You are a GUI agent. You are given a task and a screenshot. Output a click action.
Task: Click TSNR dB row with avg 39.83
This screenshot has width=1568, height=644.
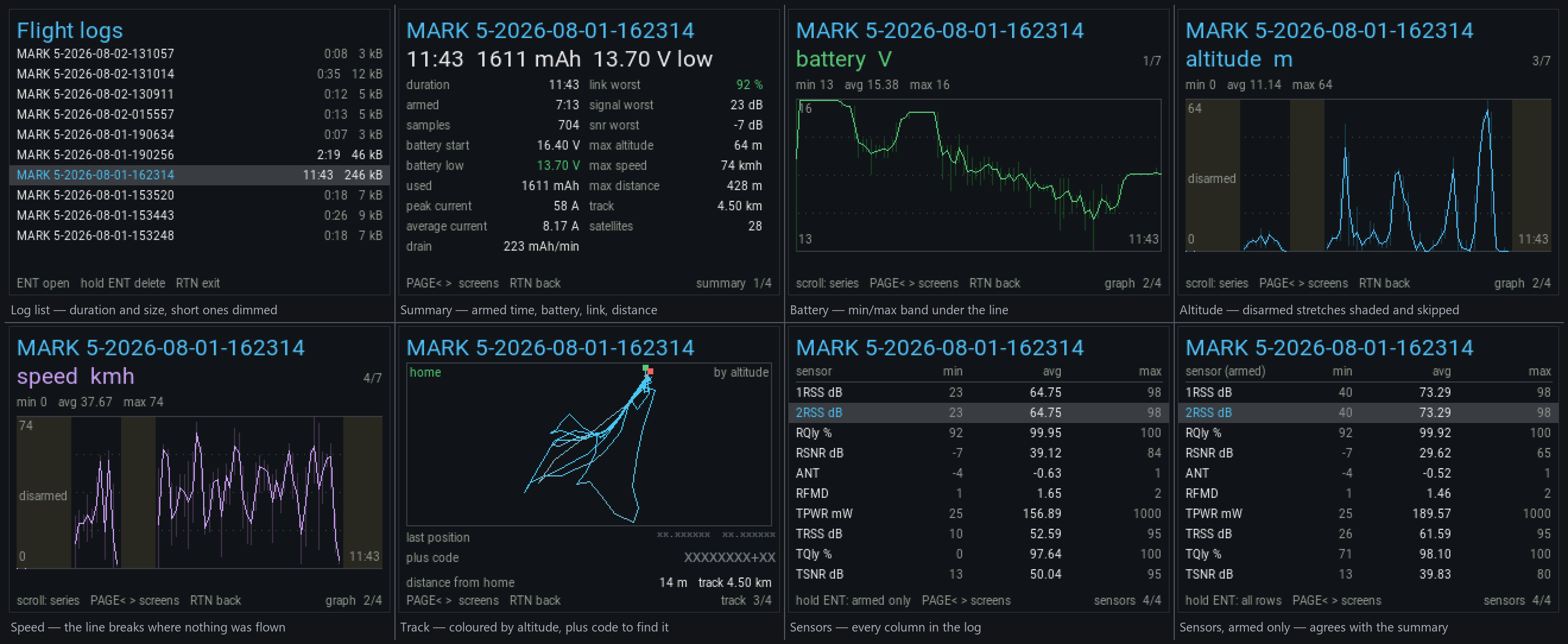coord(1368,574)
